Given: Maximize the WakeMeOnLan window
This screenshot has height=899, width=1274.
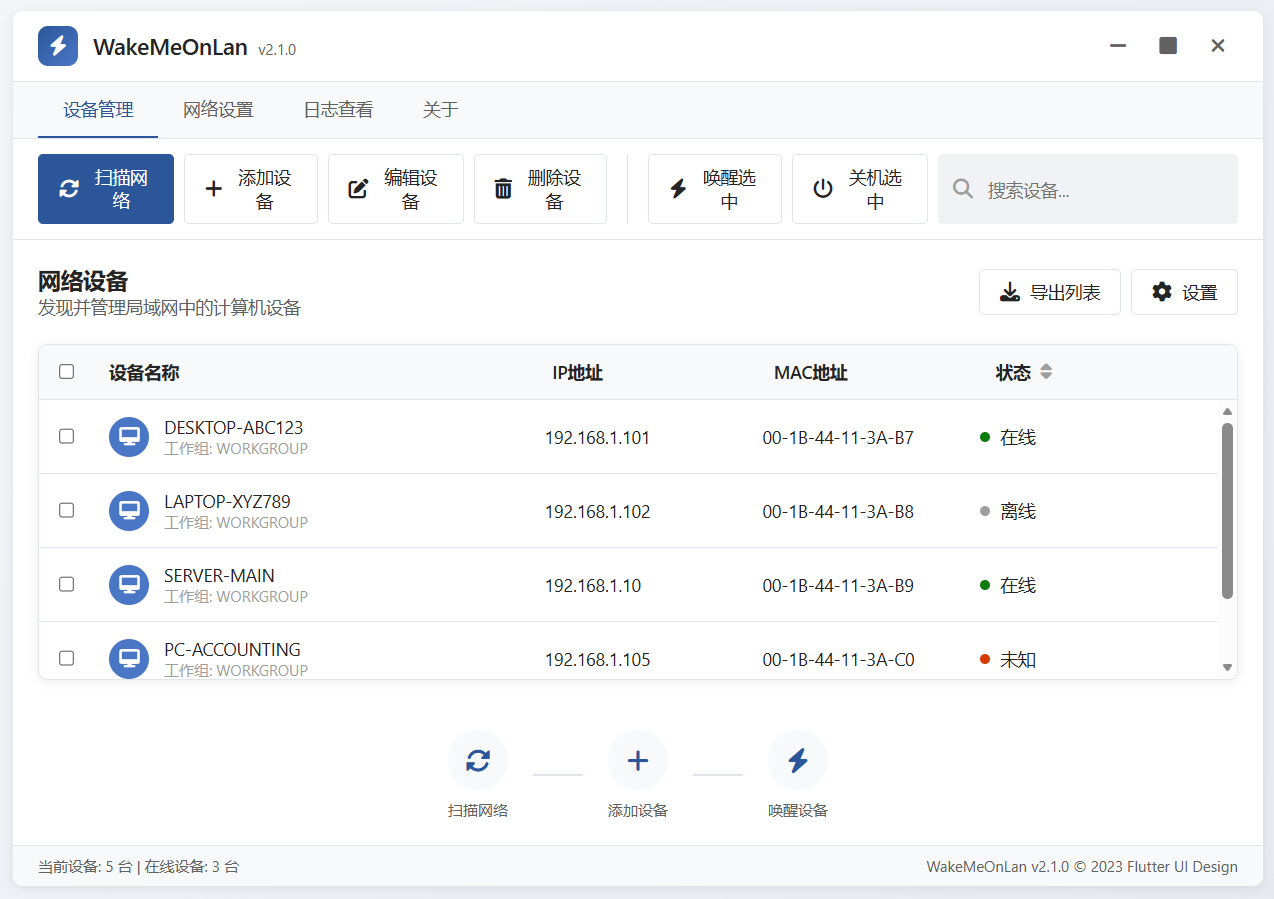Looking at the screenshot, I should [1168, 46].
